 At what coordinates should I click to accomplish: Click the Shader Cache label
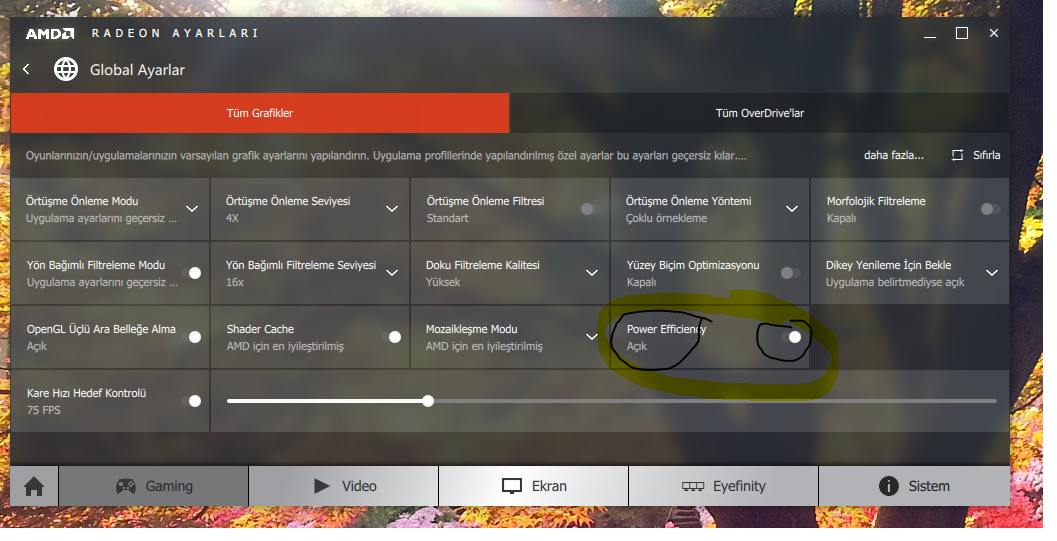260,329
